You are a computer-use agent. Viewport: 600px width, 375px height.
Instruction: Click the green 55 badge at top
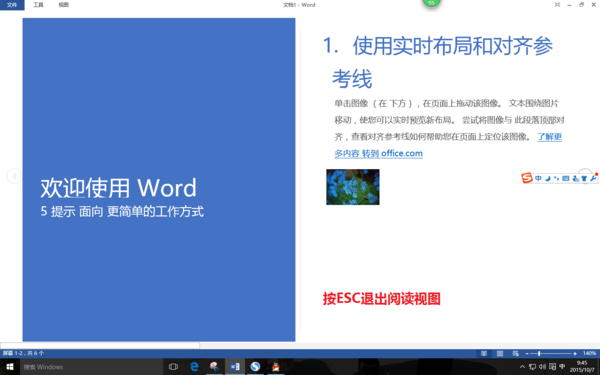click(x=431, y=2)
